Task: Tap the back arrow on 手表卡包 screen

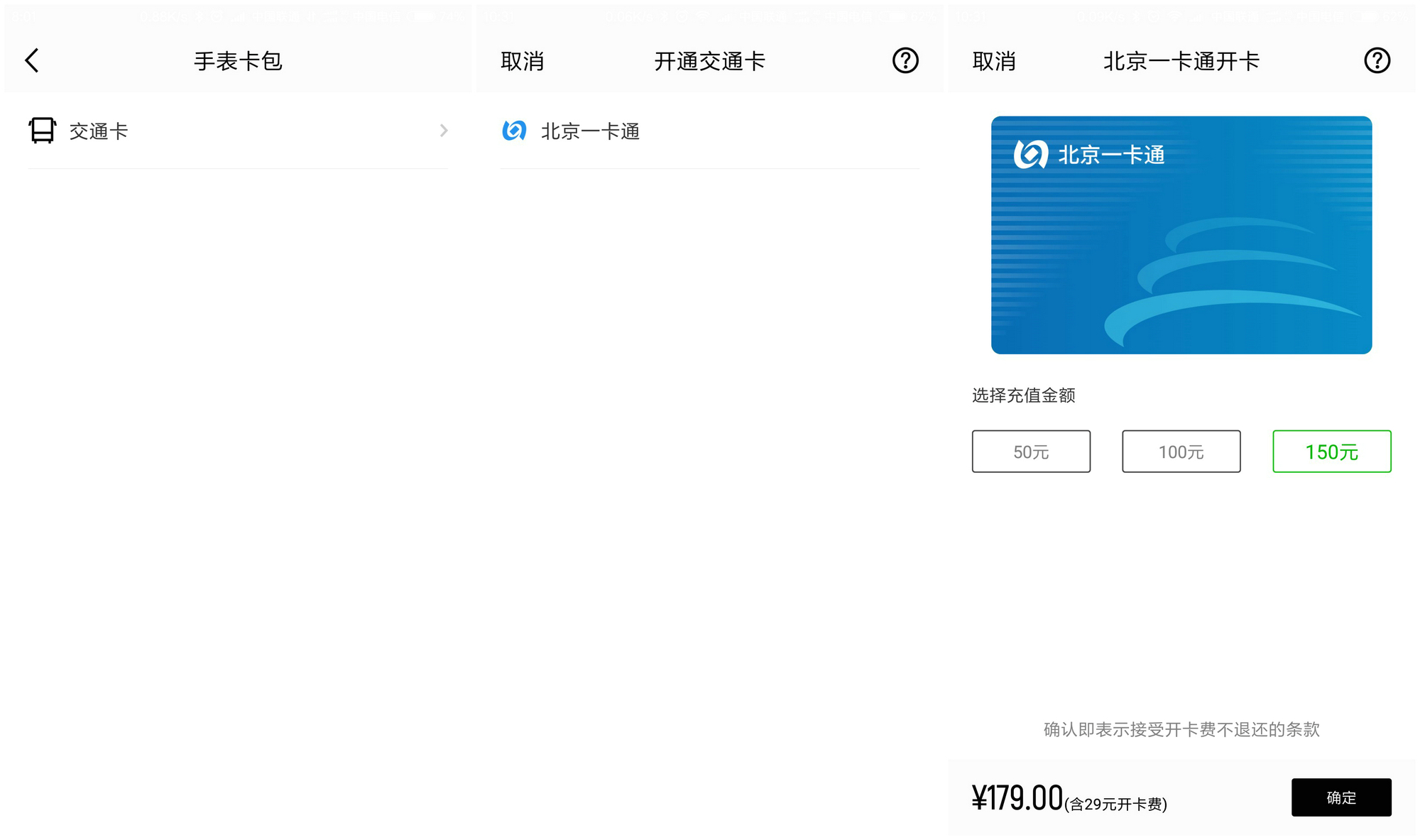Action: coord(31,61)
